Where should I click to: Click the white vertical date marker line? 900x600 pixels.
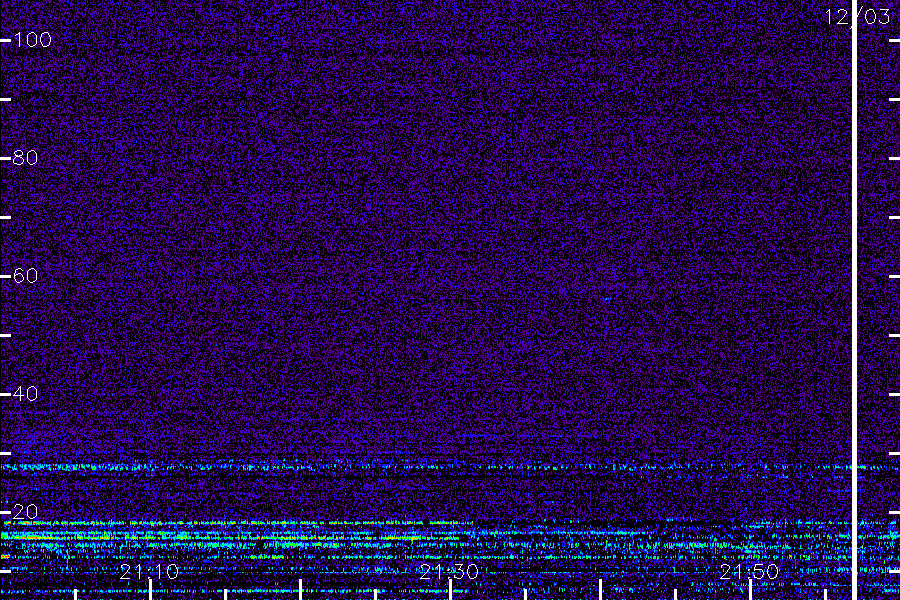coord(854,300)
